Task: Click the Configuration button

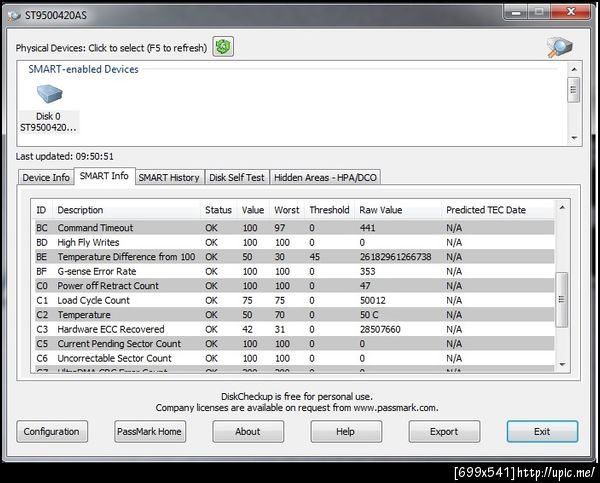Action: (x=52, y=432)
